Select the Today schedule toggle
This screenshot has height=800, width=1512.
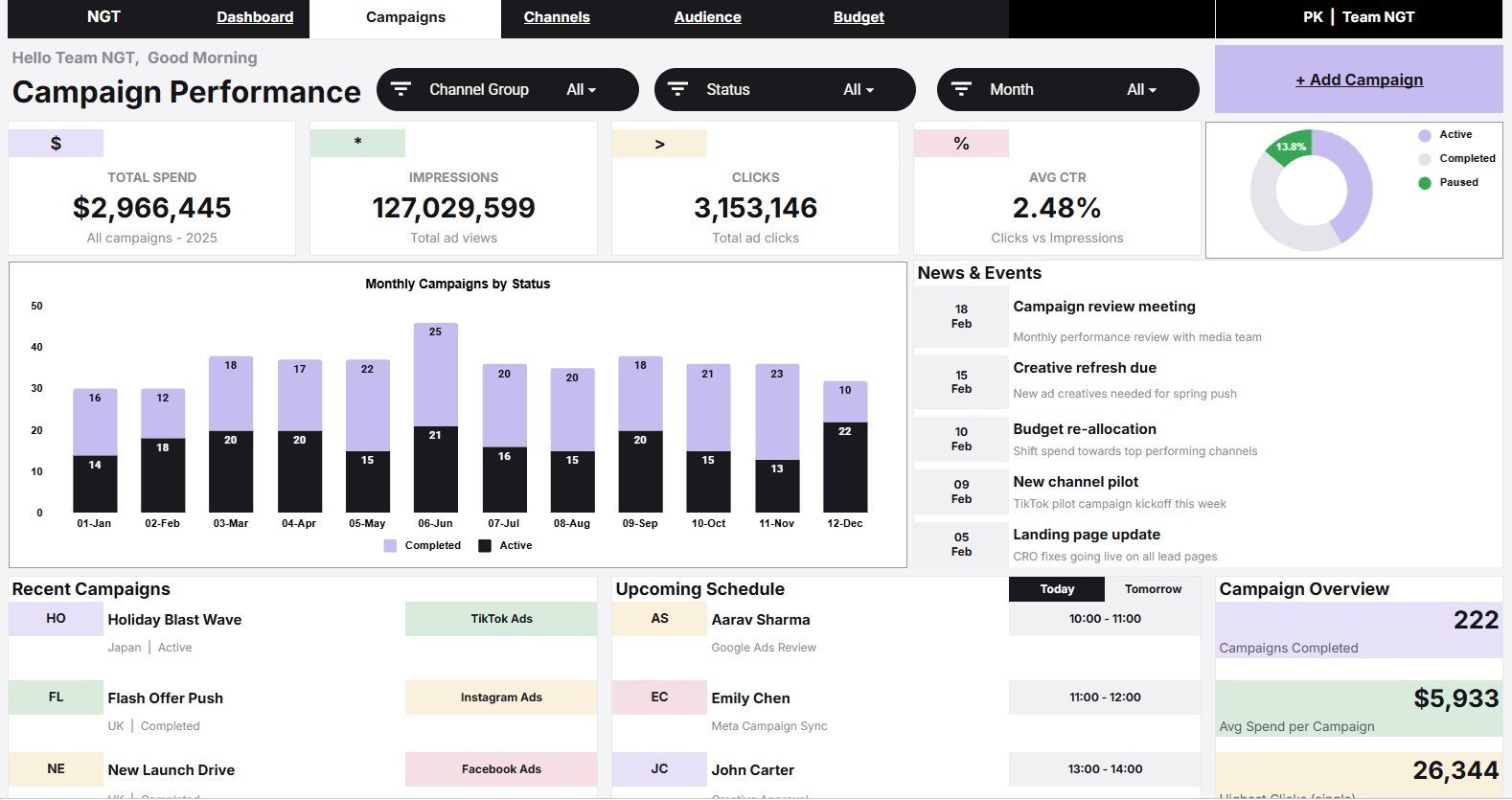coord(1057,589)
